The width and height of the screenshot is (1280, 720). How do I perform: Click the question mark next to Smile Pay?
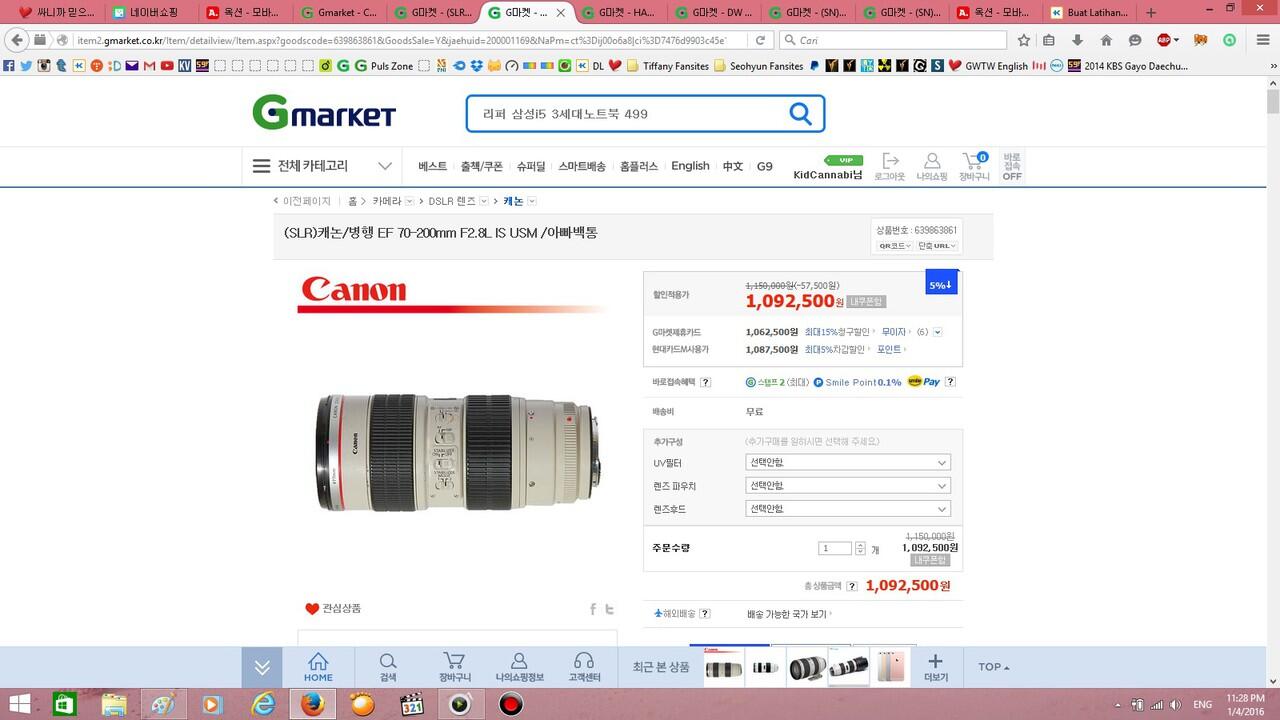pyautogui.click(x=950, y=382)
